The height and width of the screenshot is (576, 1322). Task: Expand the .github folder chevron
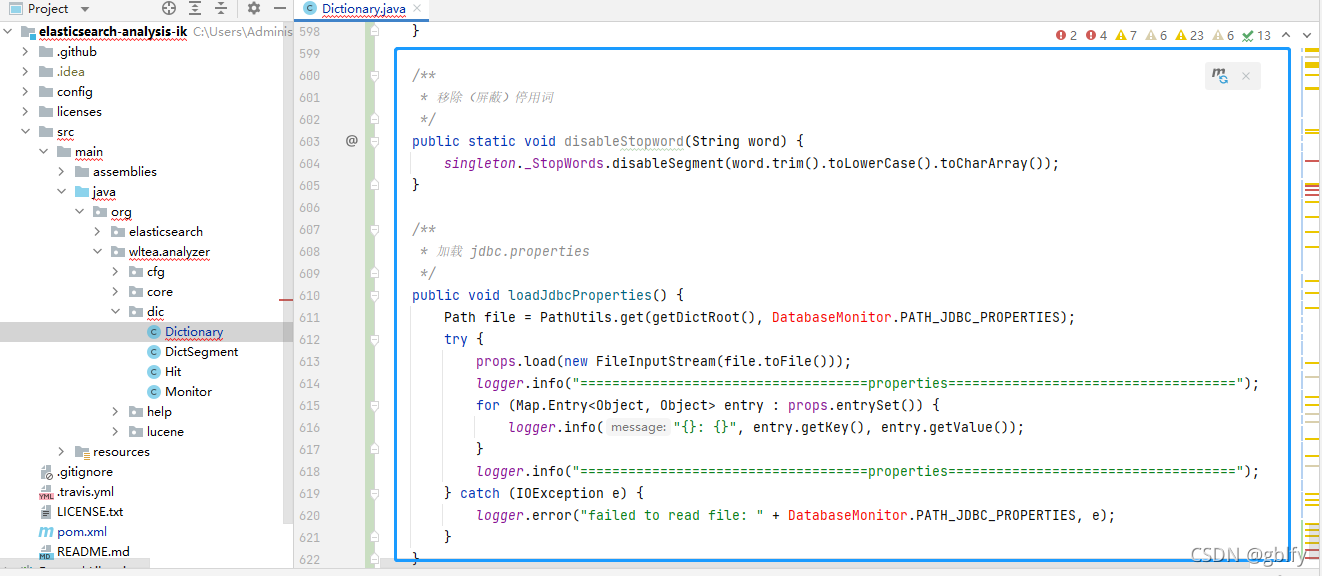pos(27,52)
